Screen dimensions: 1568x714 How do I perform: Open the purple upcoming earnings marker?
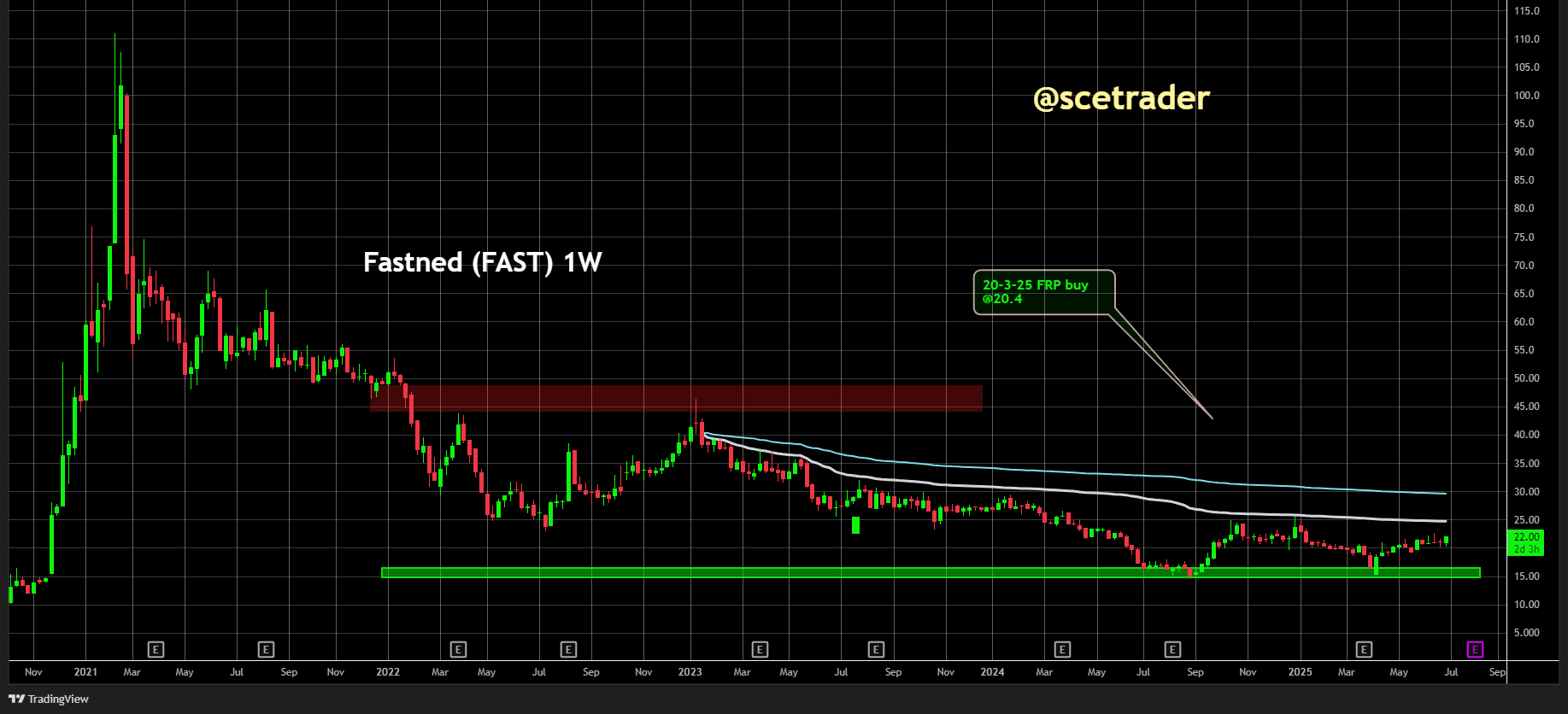click(1475, 650)
